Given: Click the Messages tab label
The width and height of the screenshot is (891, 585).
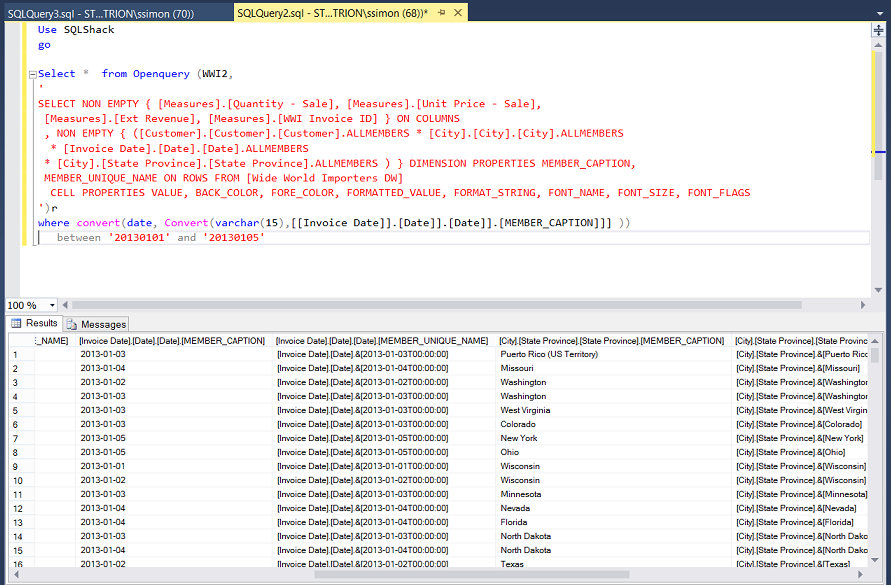Looking at the screenshot, I should (x=103, y=324).
